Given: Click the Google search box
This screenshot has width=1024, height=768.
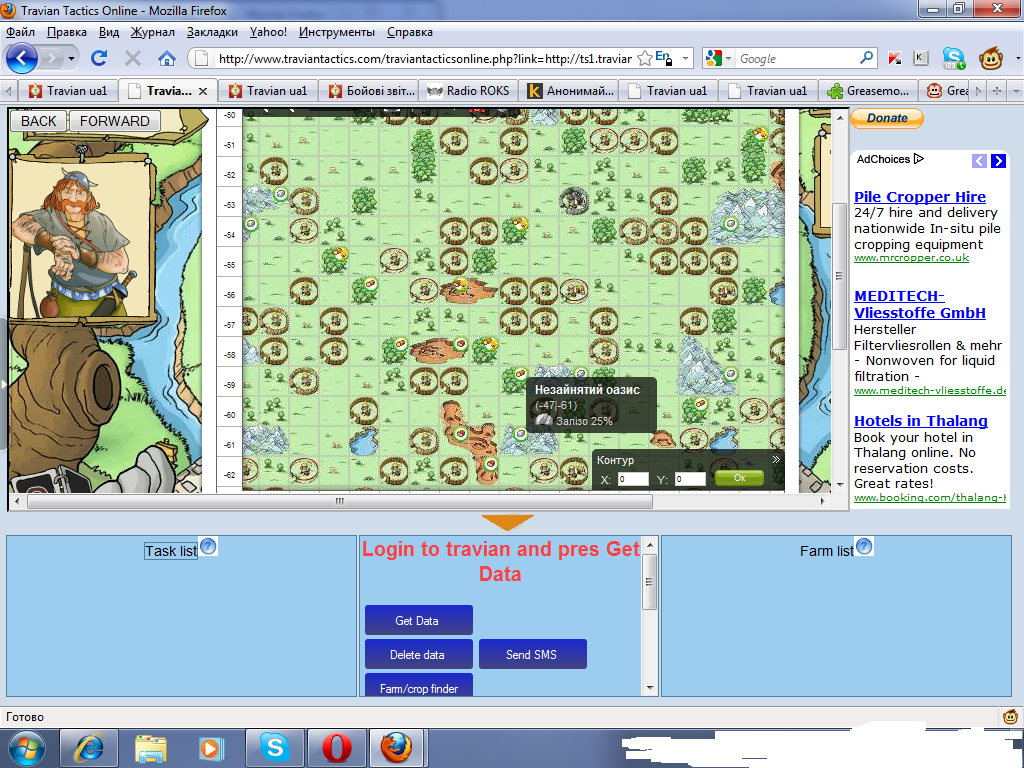Looking at the screenshot, I should [797, 58].
